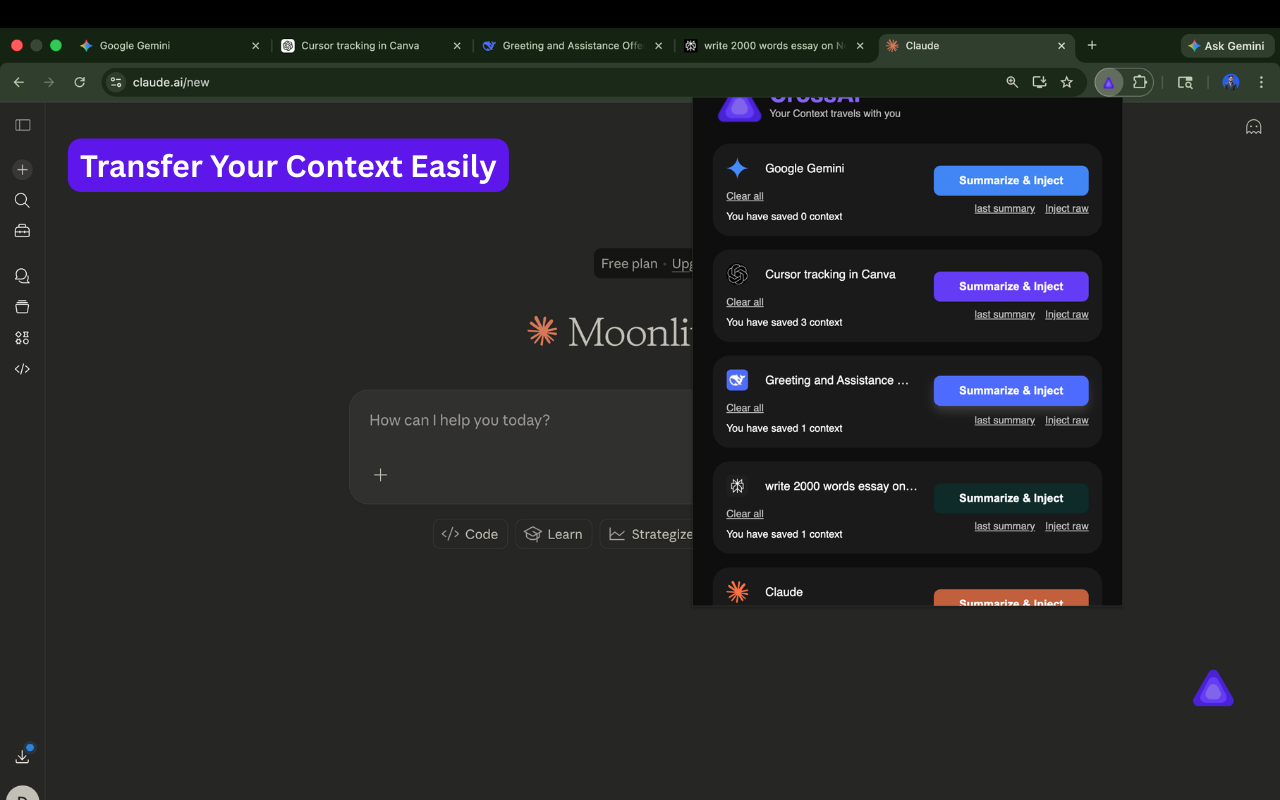The width and height of the screenshot is (1280, 800).
Task: Open Code icon in Claude sidebar
Action: click(22, 369)
